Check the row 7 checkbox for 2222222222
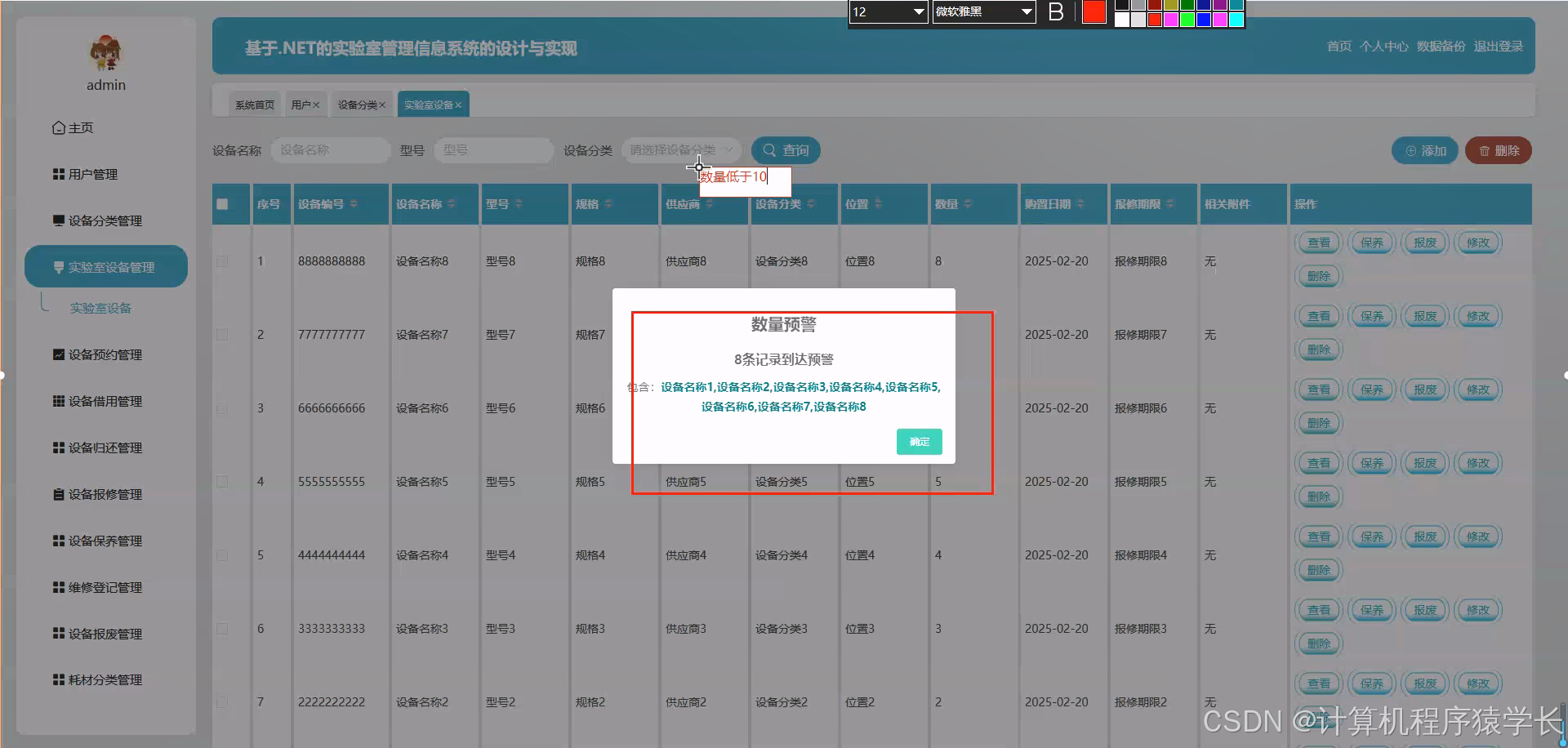This screenshot has width=1568, height=748. (x=222, y=702)
